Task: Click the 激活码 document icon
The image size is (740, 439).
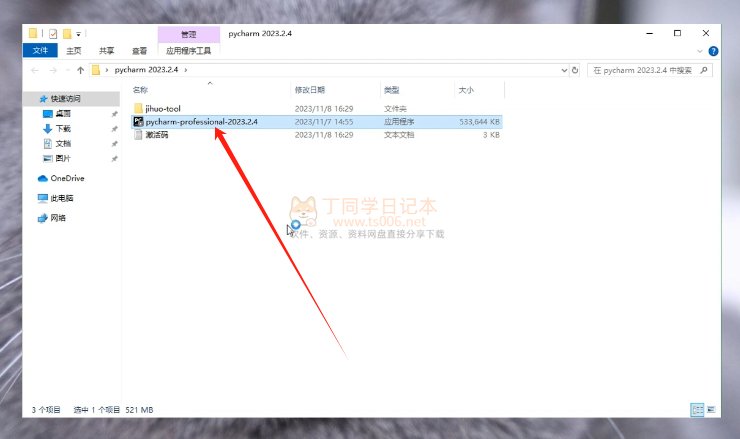Action: click(138, 135)
